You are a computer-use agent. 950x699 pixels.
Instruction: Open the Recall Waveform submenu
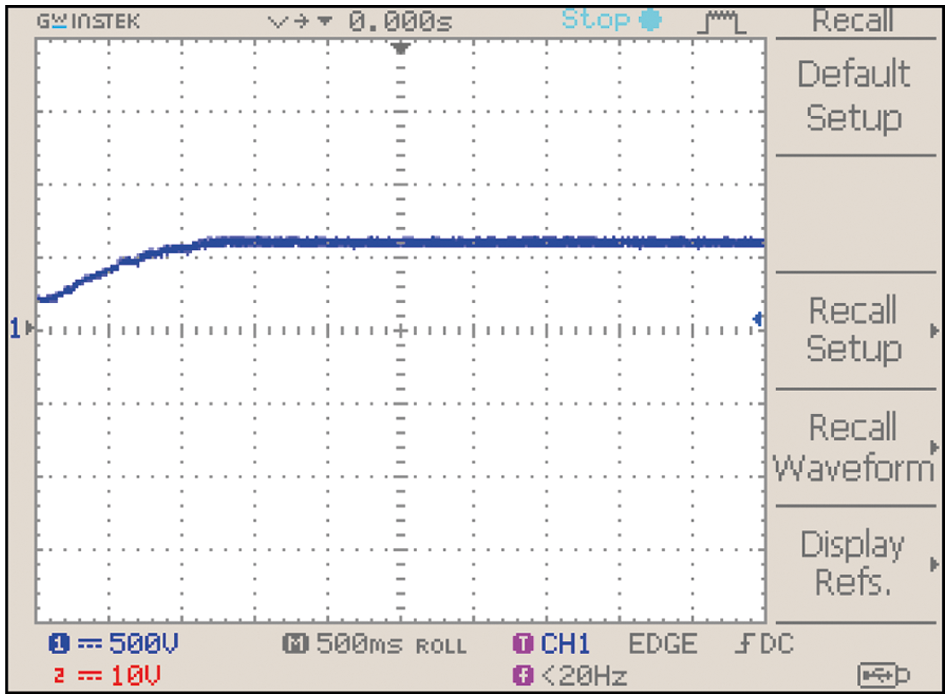point(853,447)
